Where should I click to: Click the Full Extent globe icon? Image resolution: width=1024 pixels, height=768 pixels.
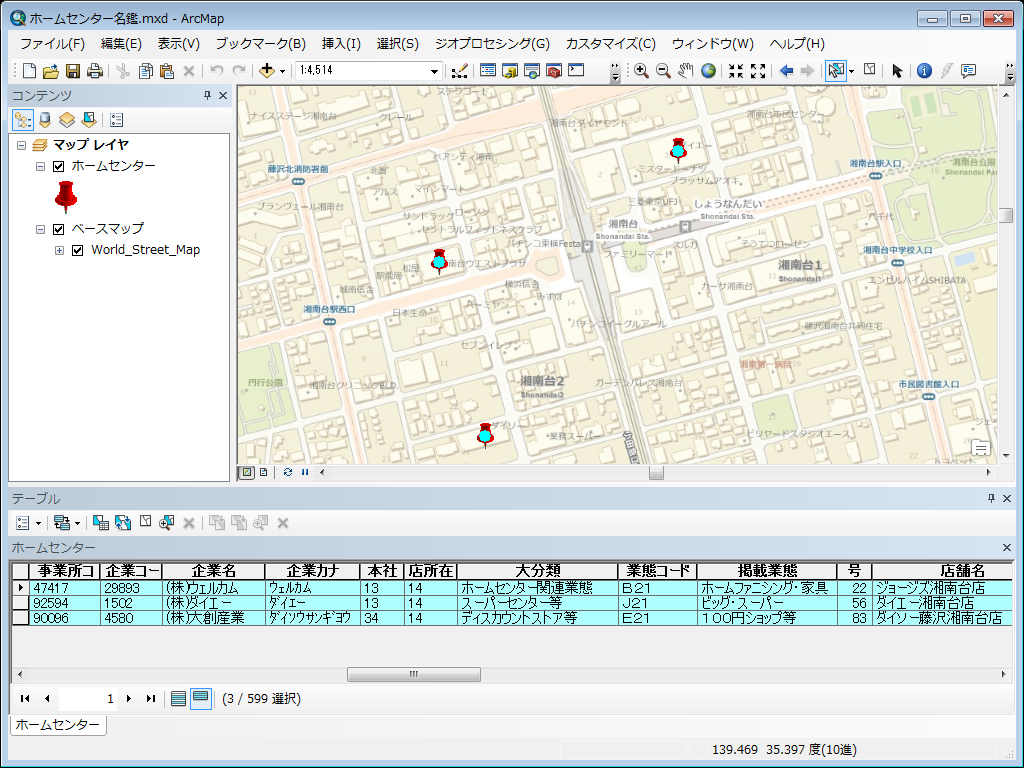click(708, 71)
